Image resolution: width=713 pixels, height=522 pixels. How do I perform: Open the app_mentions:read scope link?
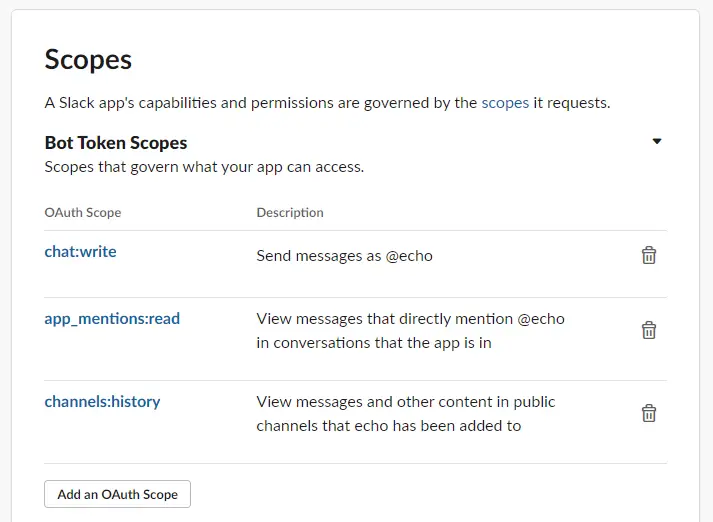click(x=112, y=319)
